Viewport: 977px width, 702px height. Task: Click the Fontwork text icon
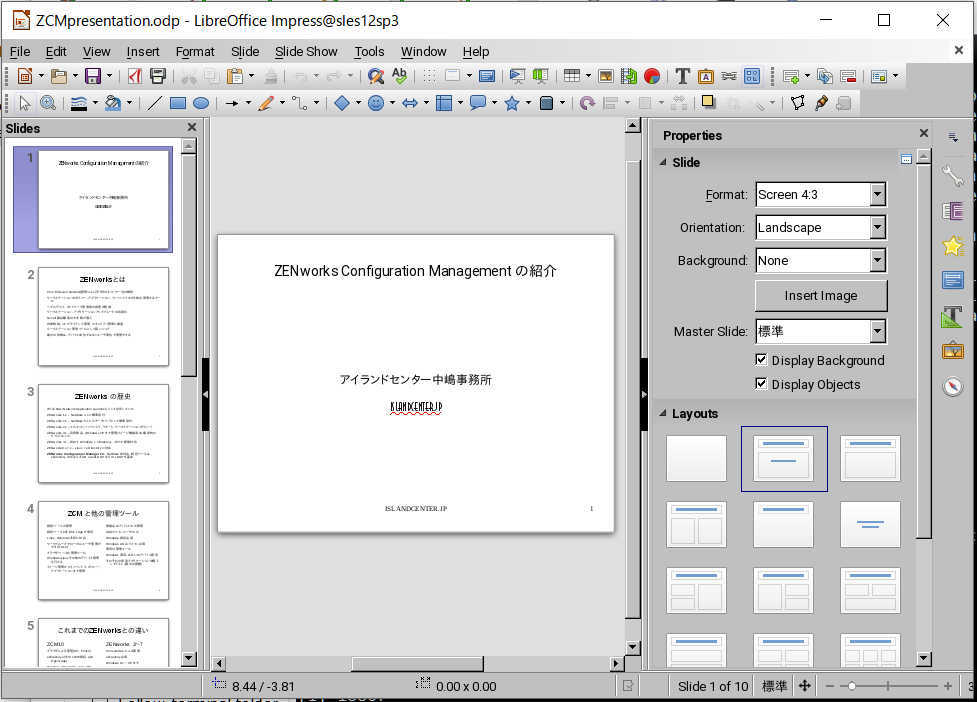point(705,76)
